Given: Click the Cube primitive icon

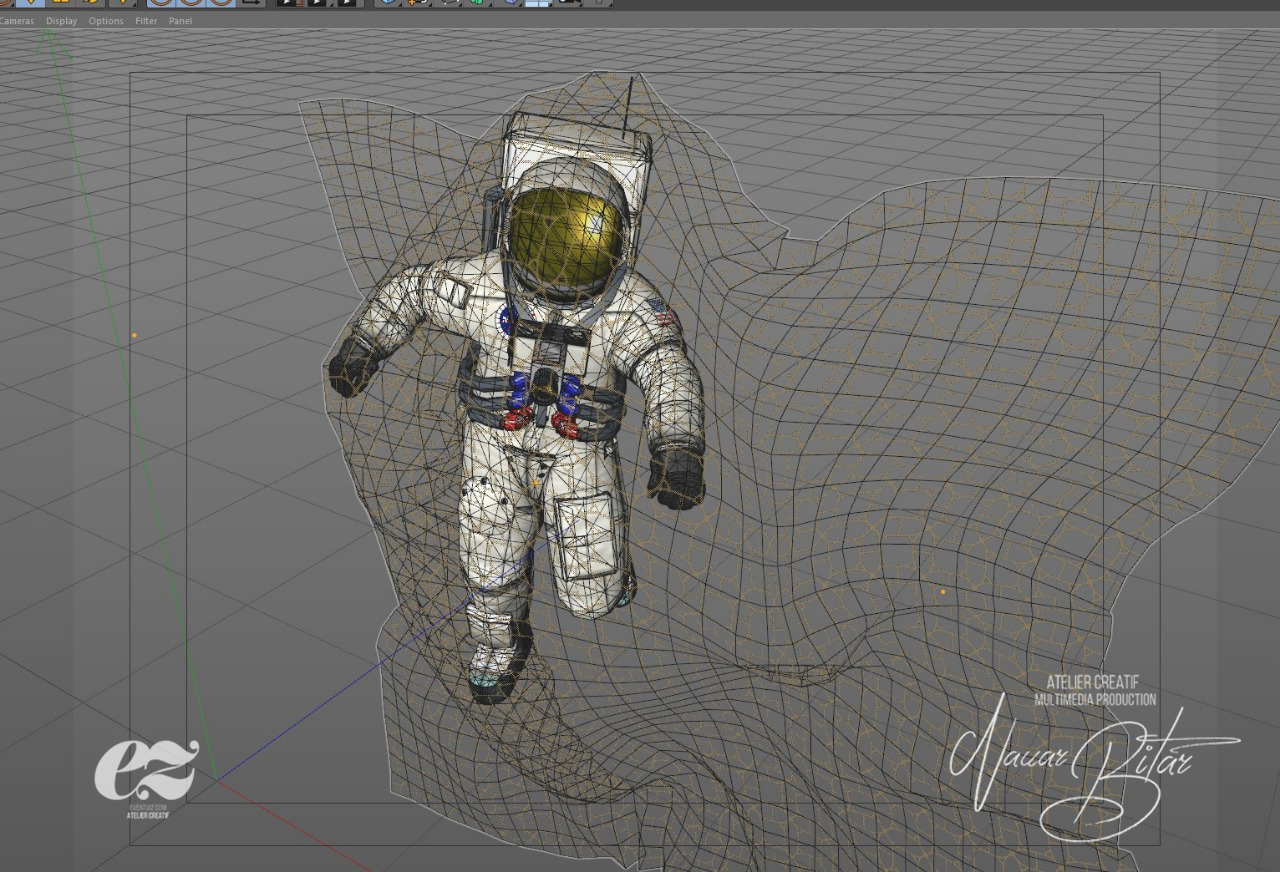Looking at the screenshot, I should (x=387, y=2).
